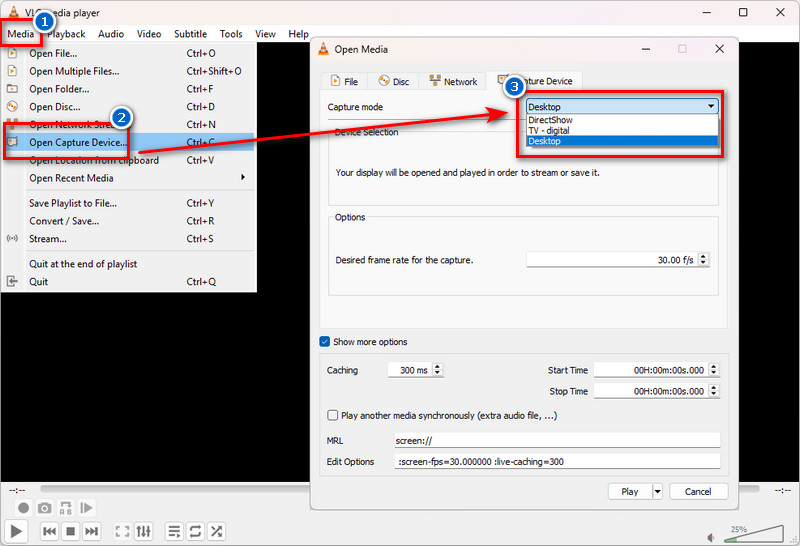This screenshot has height=546, width=800.
Task: Switch to the Network tab
Action: pyautogui.click(x=453, y=81)
